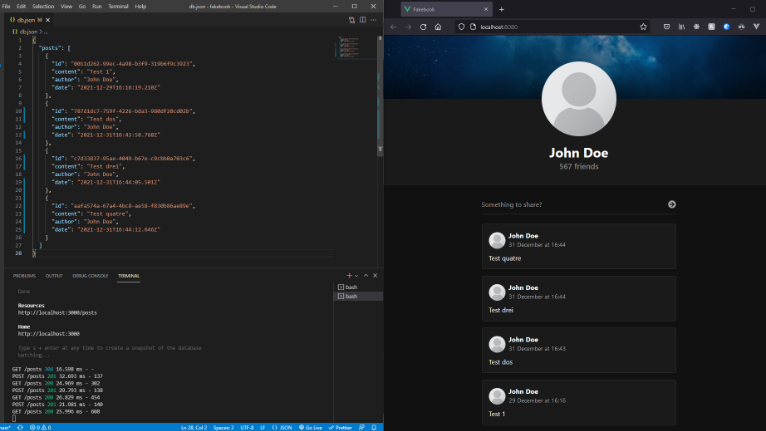Click the localhost:8080 address bar
The image size is (766, 431).
[x=552, y=27]
